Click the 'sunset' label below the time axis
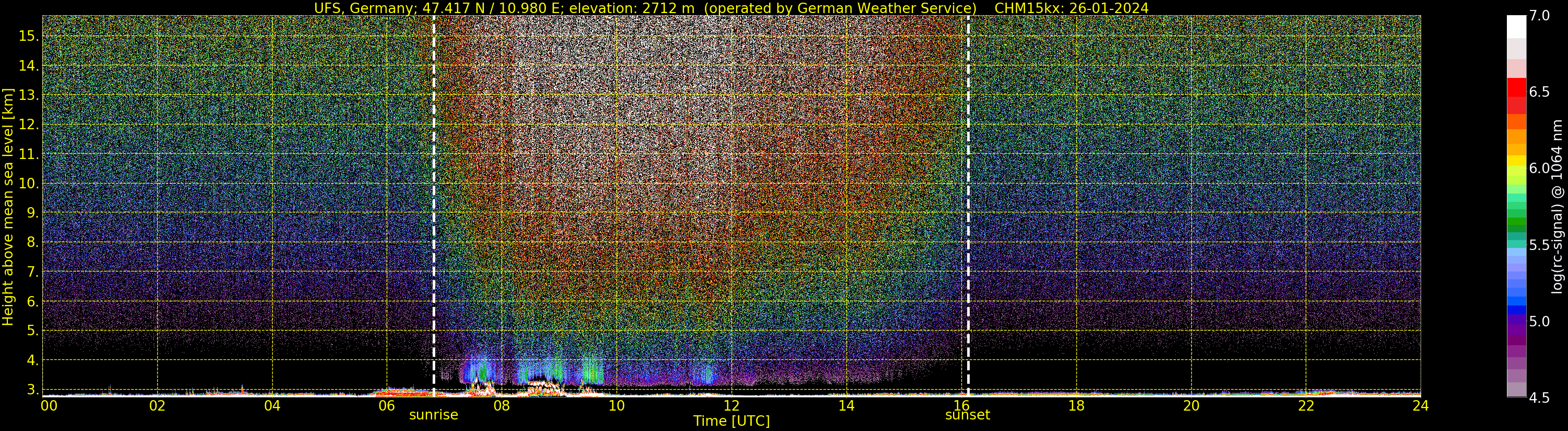Viewport: 1568px width, 431px height. 967,415
